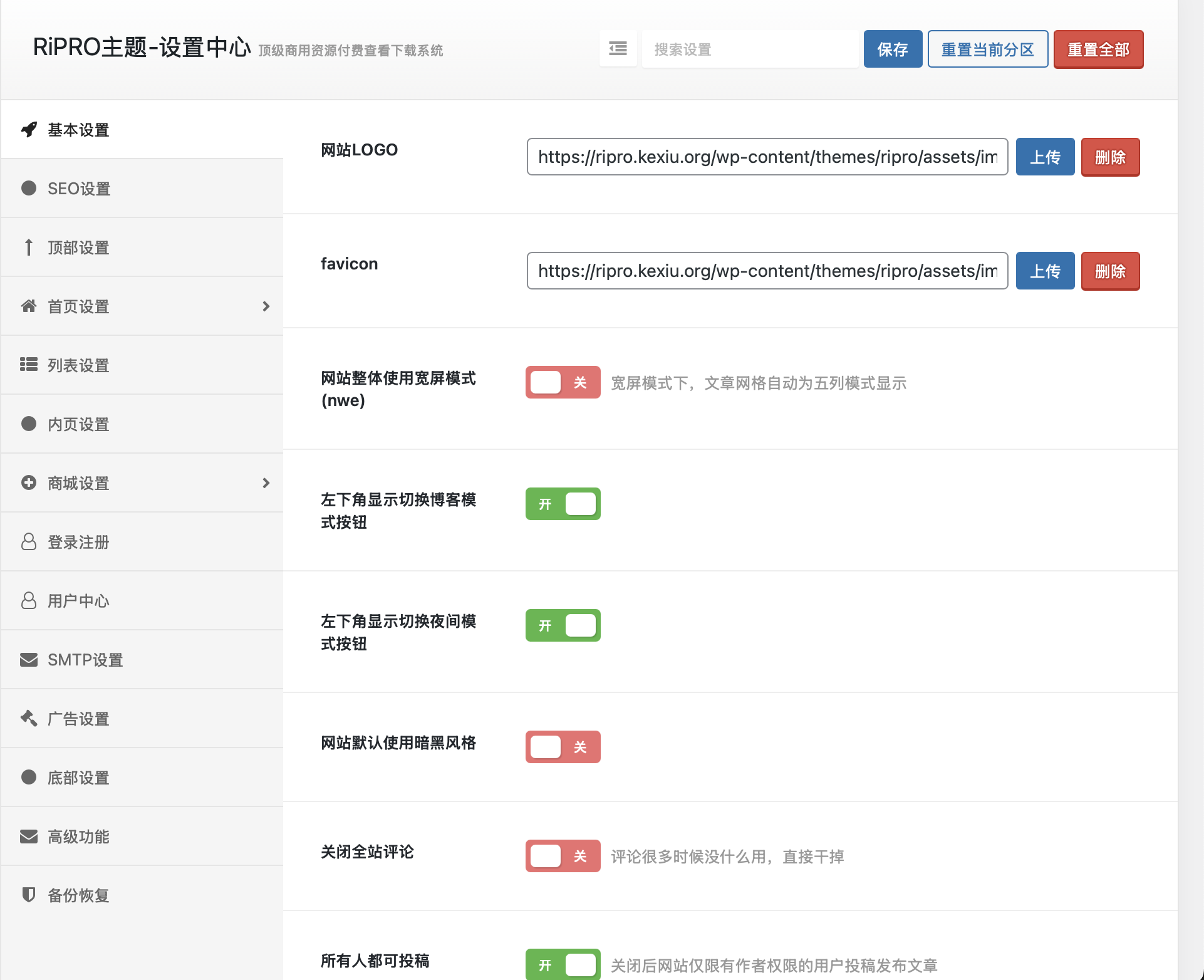Switch to the 用户中心 settings tab

point(79,601)
